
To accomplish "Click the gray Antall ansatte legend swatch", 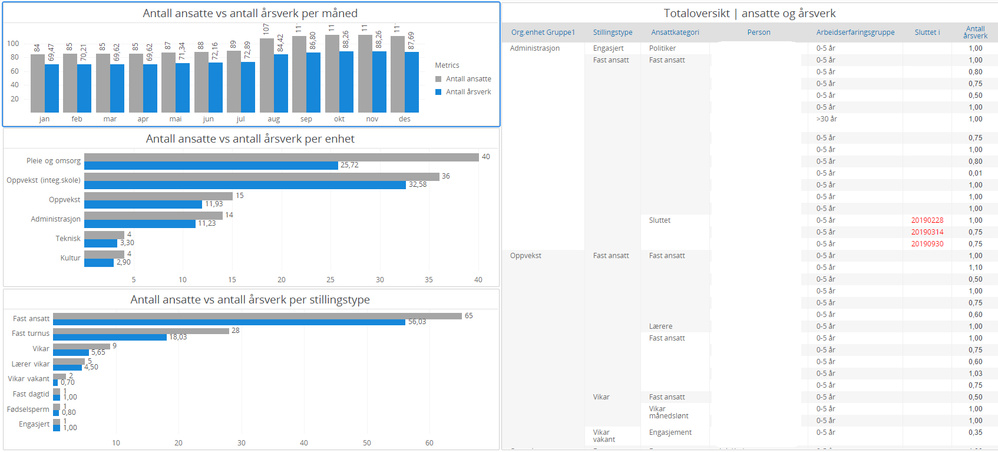I will click(438, 79).
